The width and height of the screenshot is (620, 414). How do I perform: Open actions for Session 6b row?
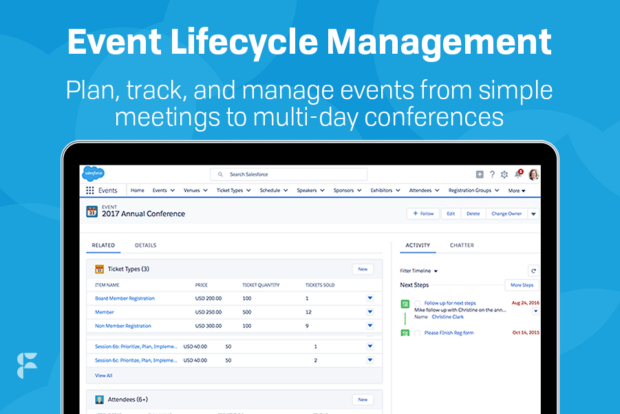(x=370, y=346)
